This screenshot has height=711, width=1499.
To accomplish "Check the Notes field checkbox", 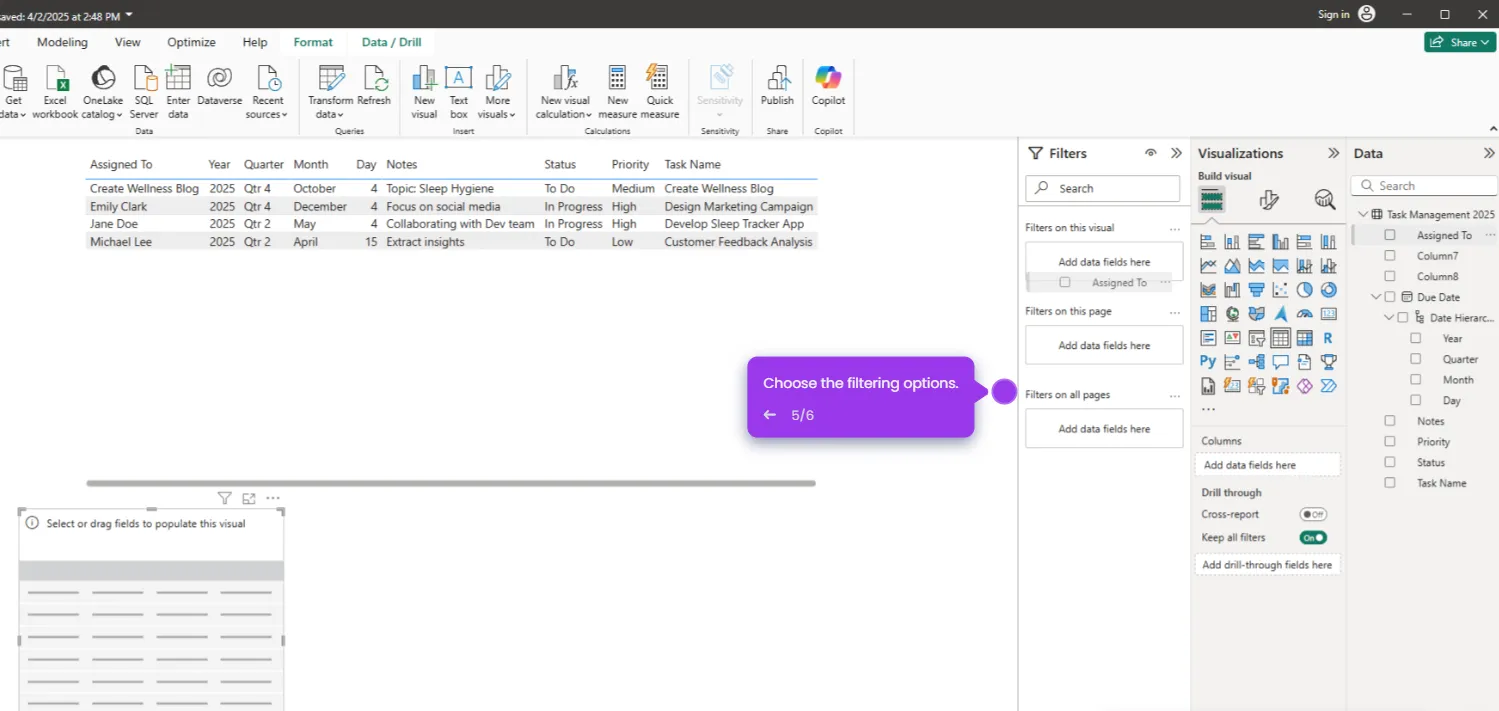I will pos(1389,421).
